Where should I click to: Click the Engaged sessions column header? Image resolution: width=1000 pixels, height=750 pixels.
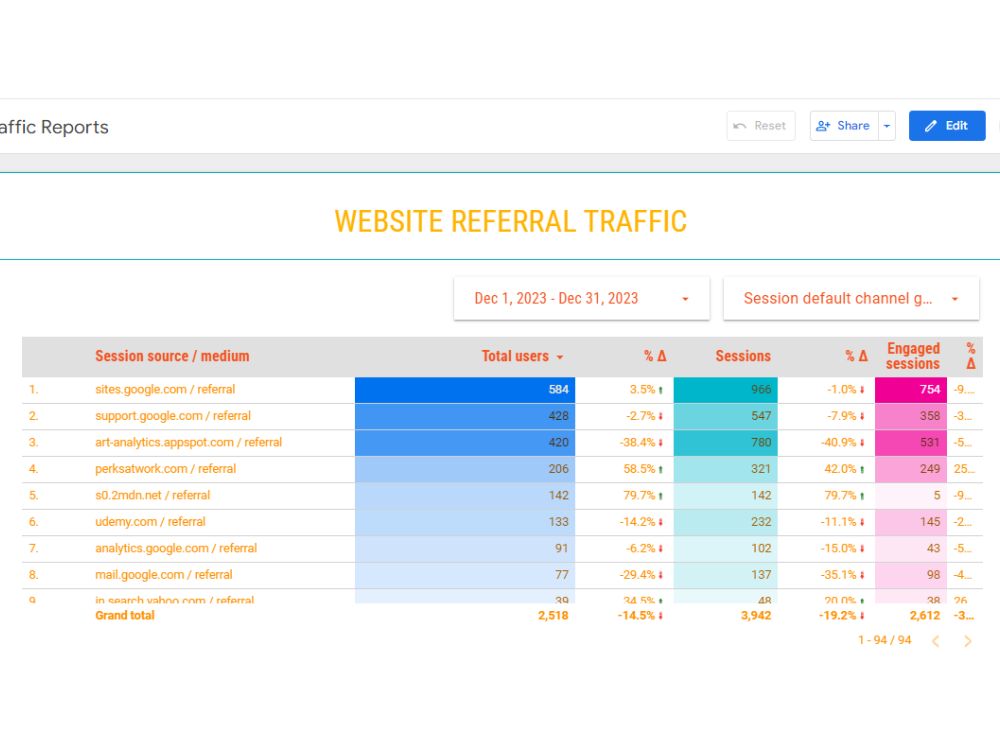click(x=913, y=356)
